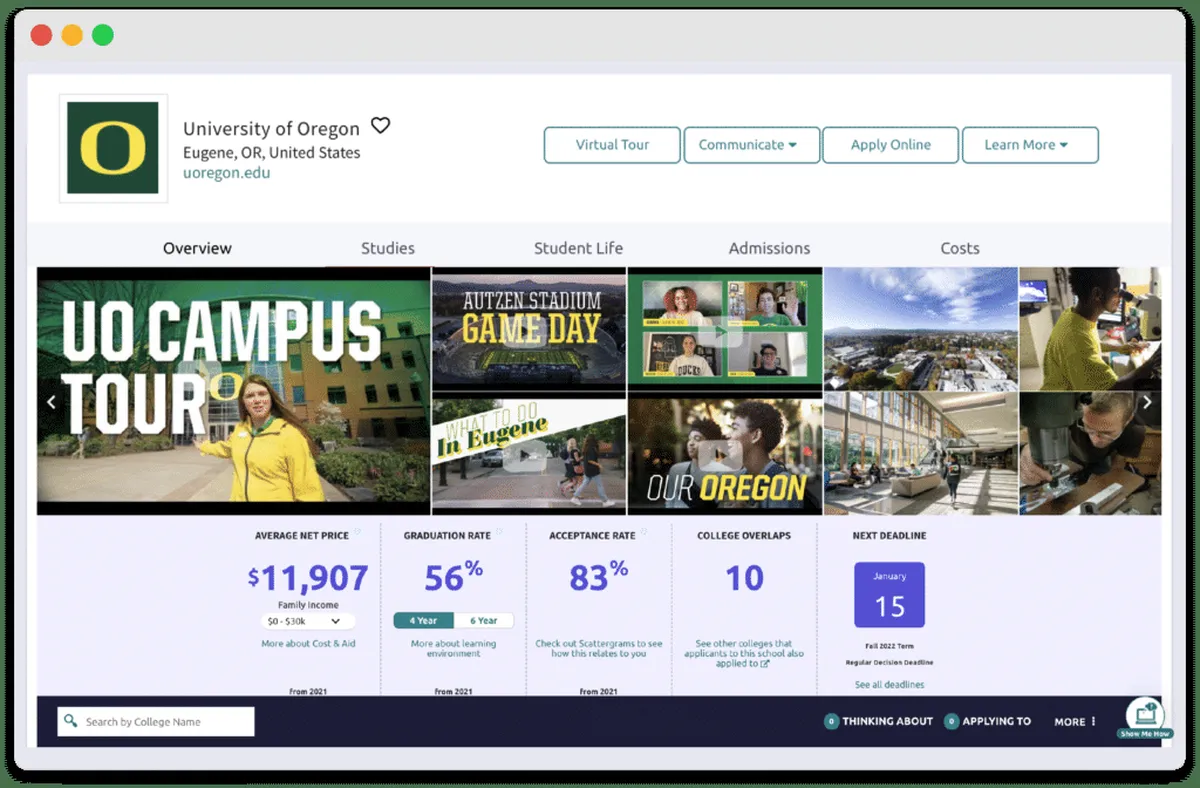Open the Show Me How helper icon
This screenshot has height=788, width=1200.
(1144, 717)
